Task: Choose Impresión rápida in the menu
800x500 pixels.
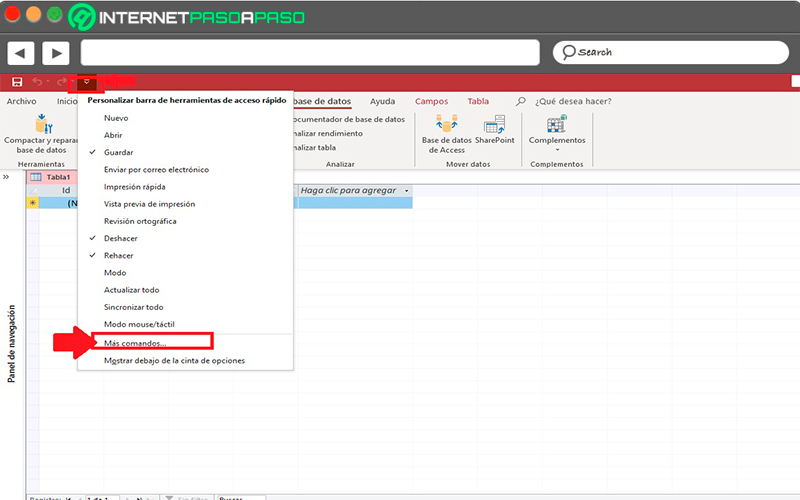Action: (135, 187)
